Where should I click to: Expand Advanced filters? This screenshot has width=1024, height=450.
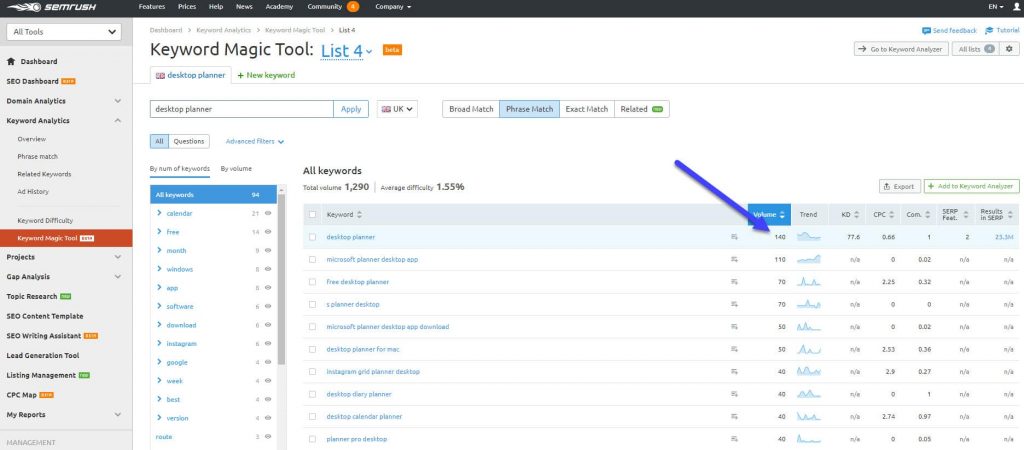pos(255,141)
